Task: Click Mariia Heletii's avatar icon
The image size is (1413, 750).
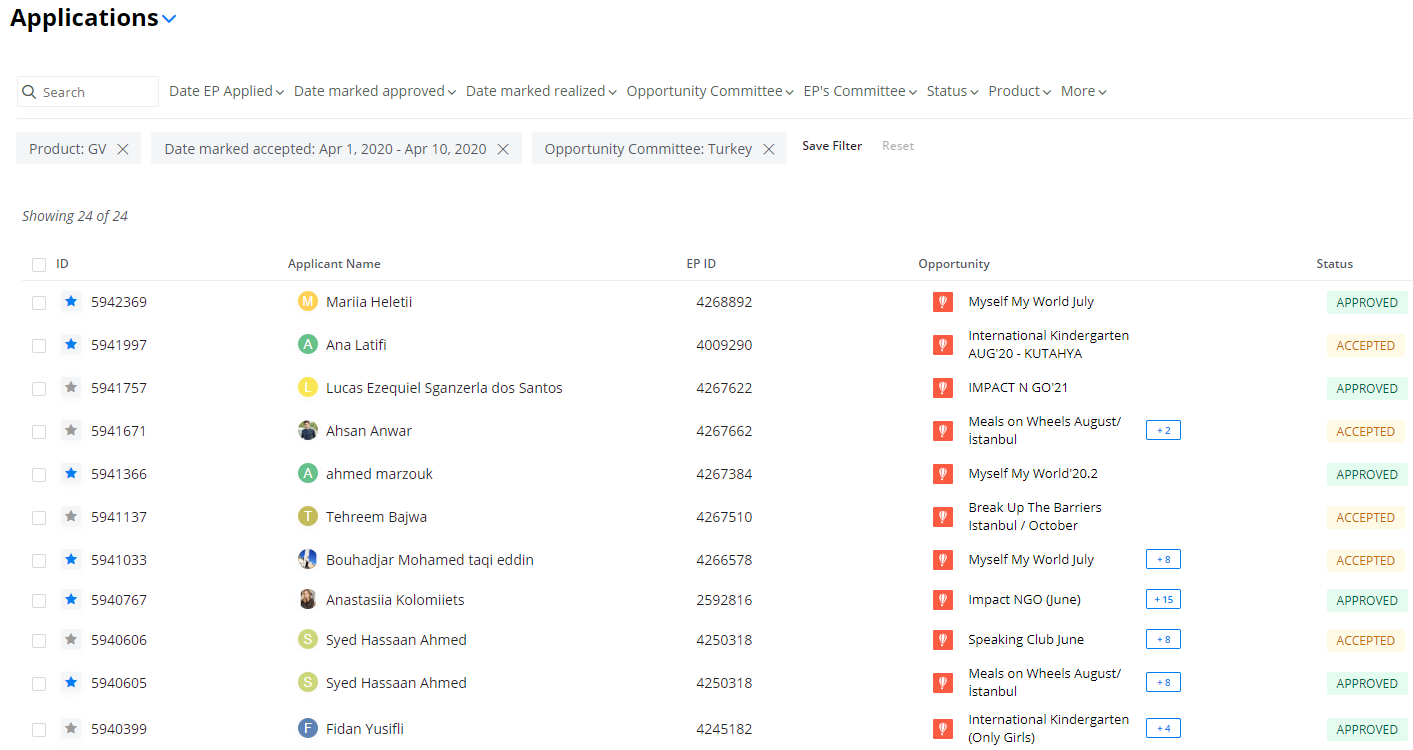Action: (x=308, y=301)
